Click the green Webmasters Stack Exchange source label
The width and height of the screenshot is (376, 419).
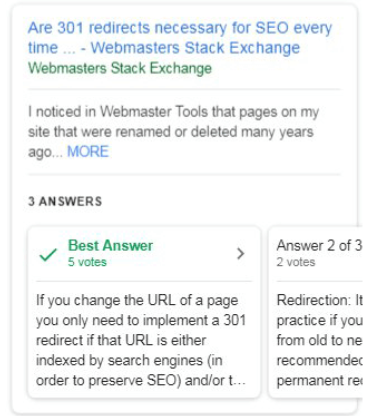(x=120, y=68)
